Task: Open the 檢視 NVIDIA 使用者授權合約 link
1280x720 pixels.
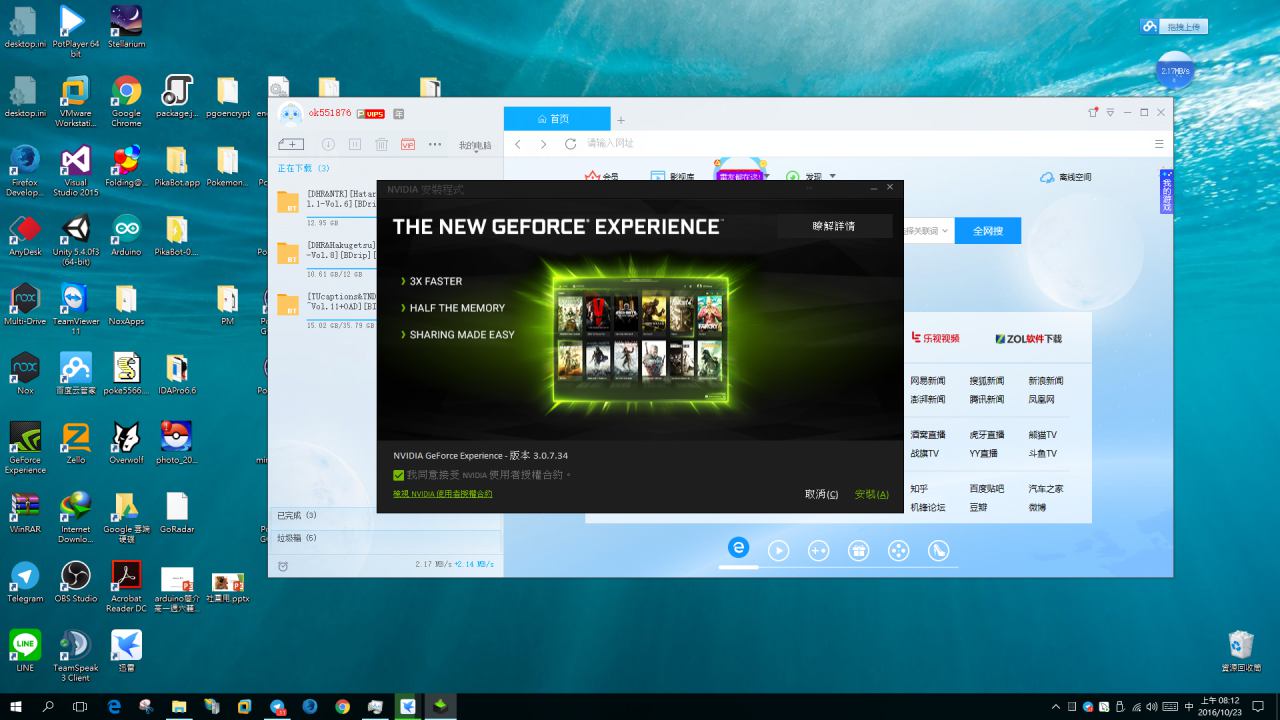Action: 443,493
